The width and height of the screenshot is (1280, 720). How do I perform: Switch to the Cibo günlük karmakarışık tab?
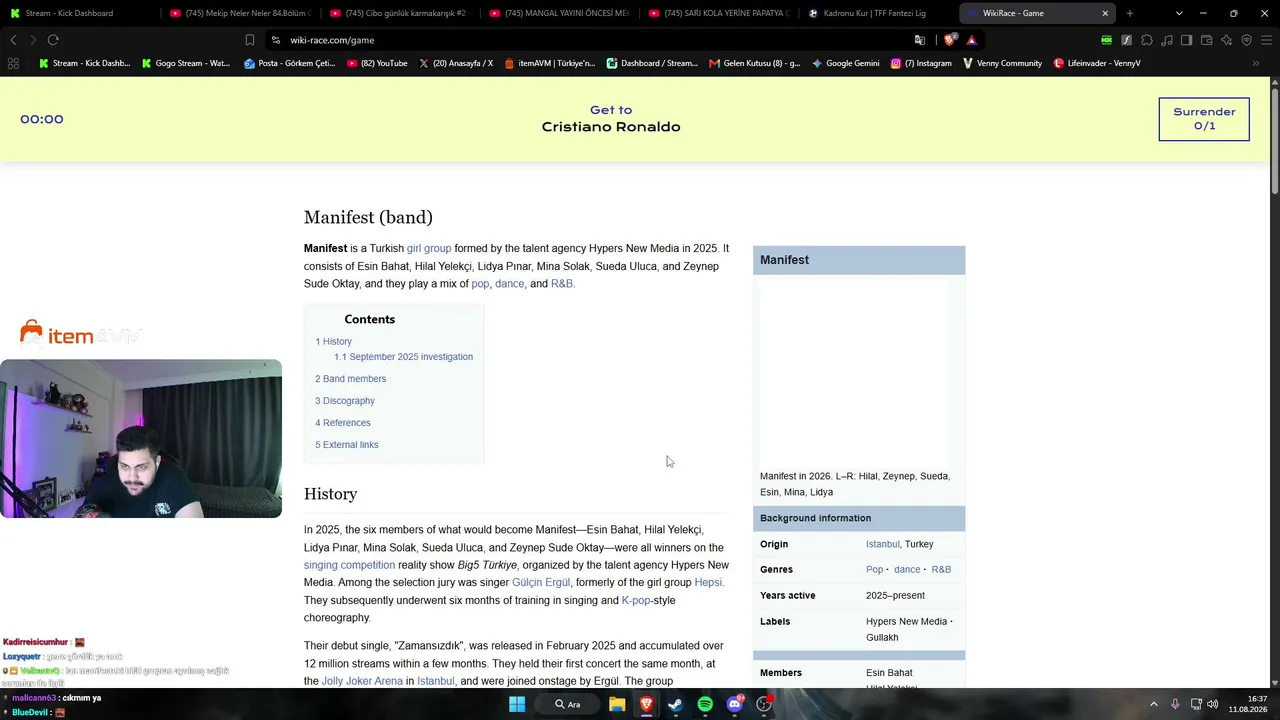pyautogui.click(x=400, y=13)
